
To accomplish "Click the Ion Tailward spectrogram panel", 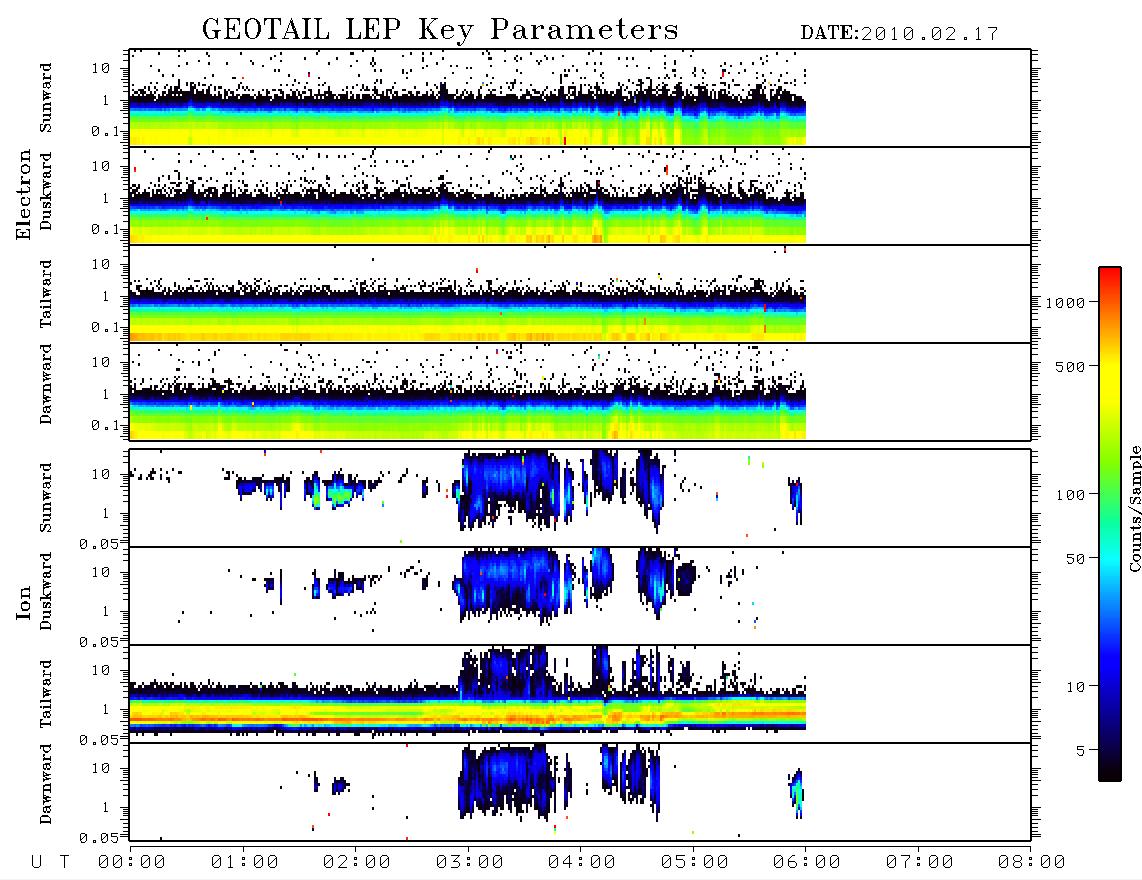I will (x=580, y=694).
